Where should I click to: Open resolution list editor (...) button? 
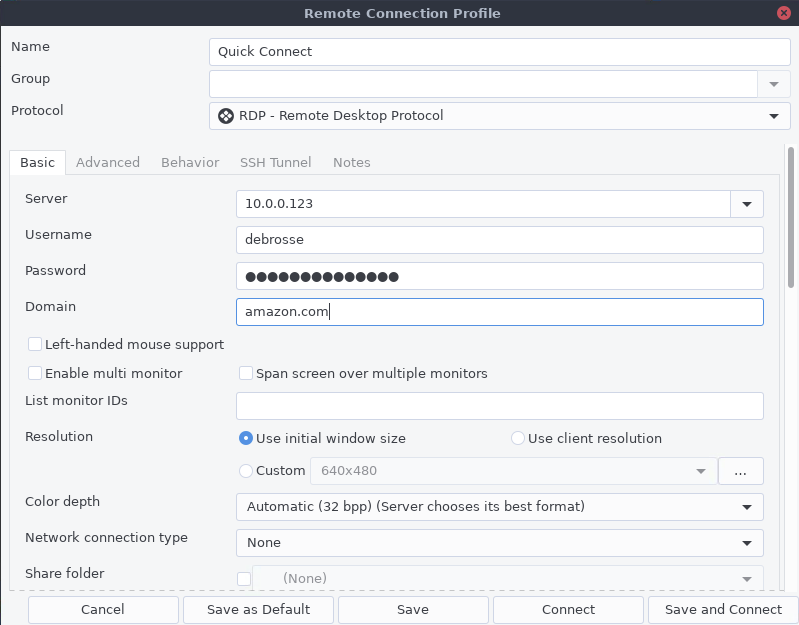click(740, 471)
